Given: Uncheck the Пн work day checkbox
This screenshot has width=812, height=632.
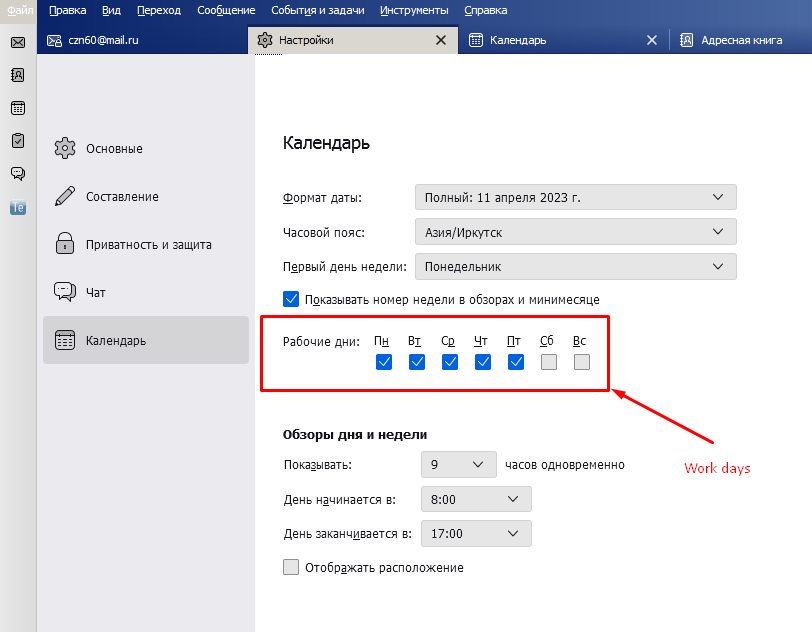Looking at the screenshot, I should pos(384,362).
